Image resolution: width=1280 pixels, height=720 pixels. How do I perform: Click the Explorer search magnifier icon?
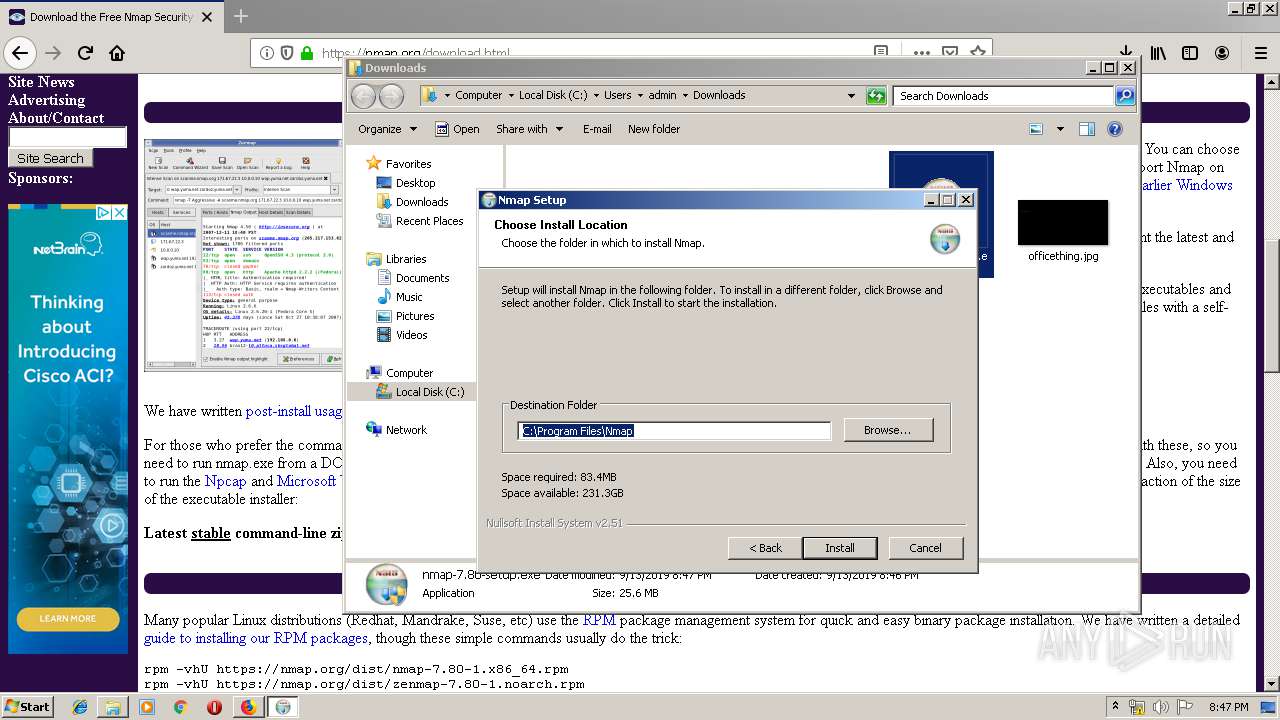coord(1125,96)
